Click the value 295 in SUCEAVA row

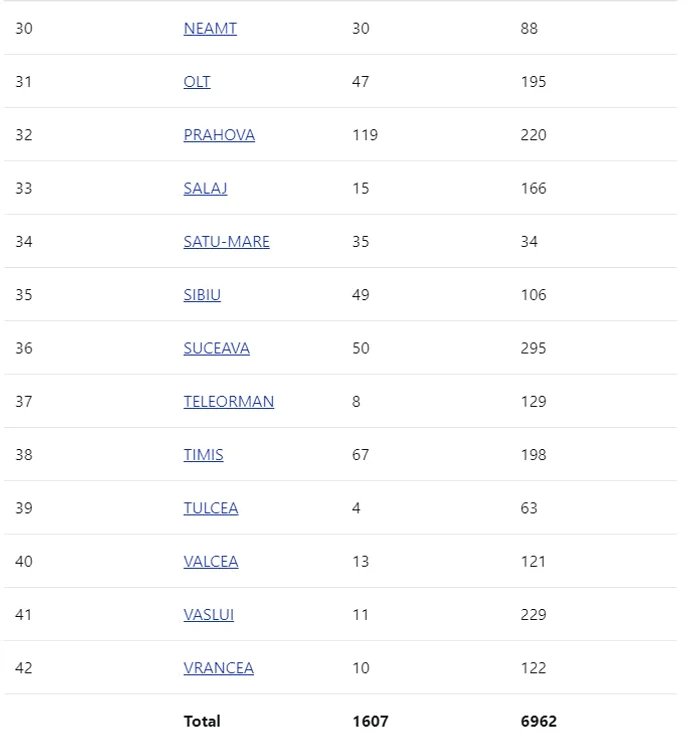click(x=534, y=348)
